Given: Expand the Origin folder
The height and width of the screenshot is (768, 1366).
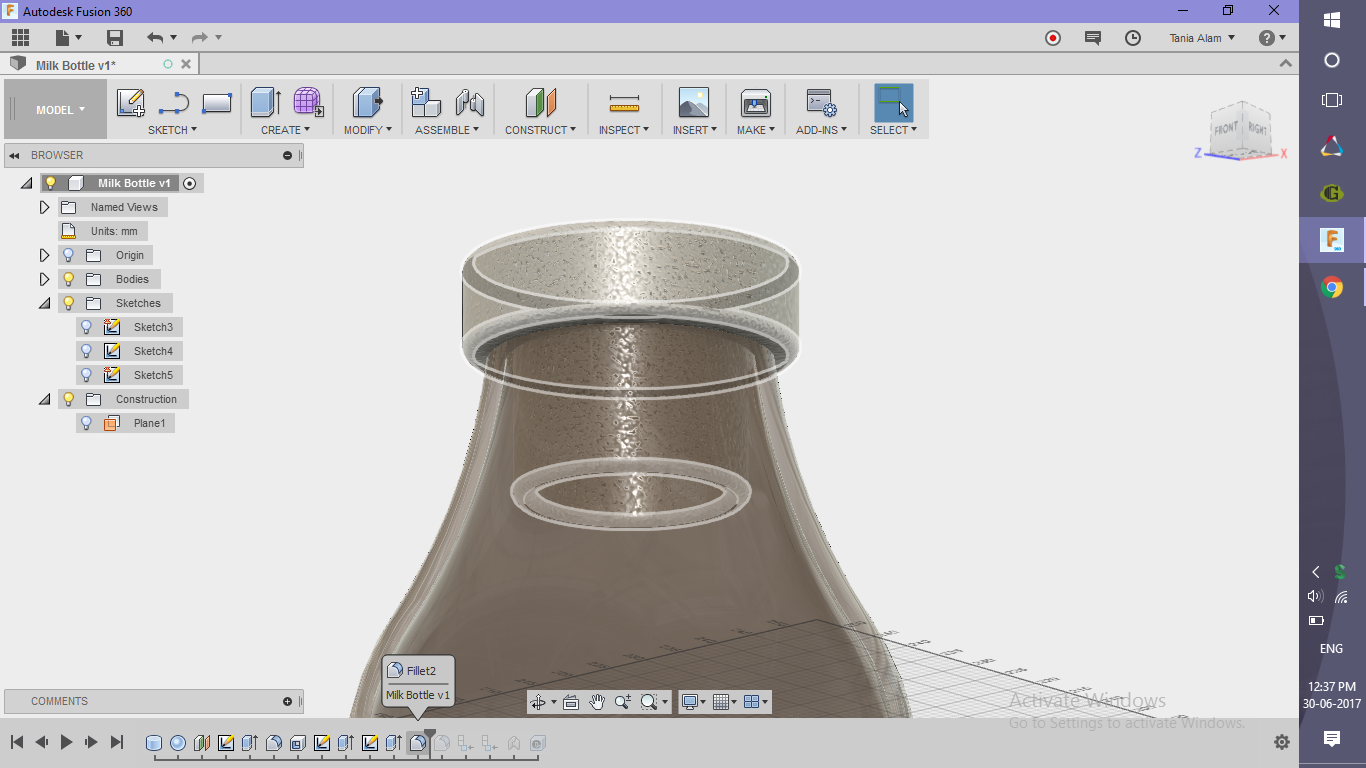Looking at the screenshot, I should pos(44,255).
